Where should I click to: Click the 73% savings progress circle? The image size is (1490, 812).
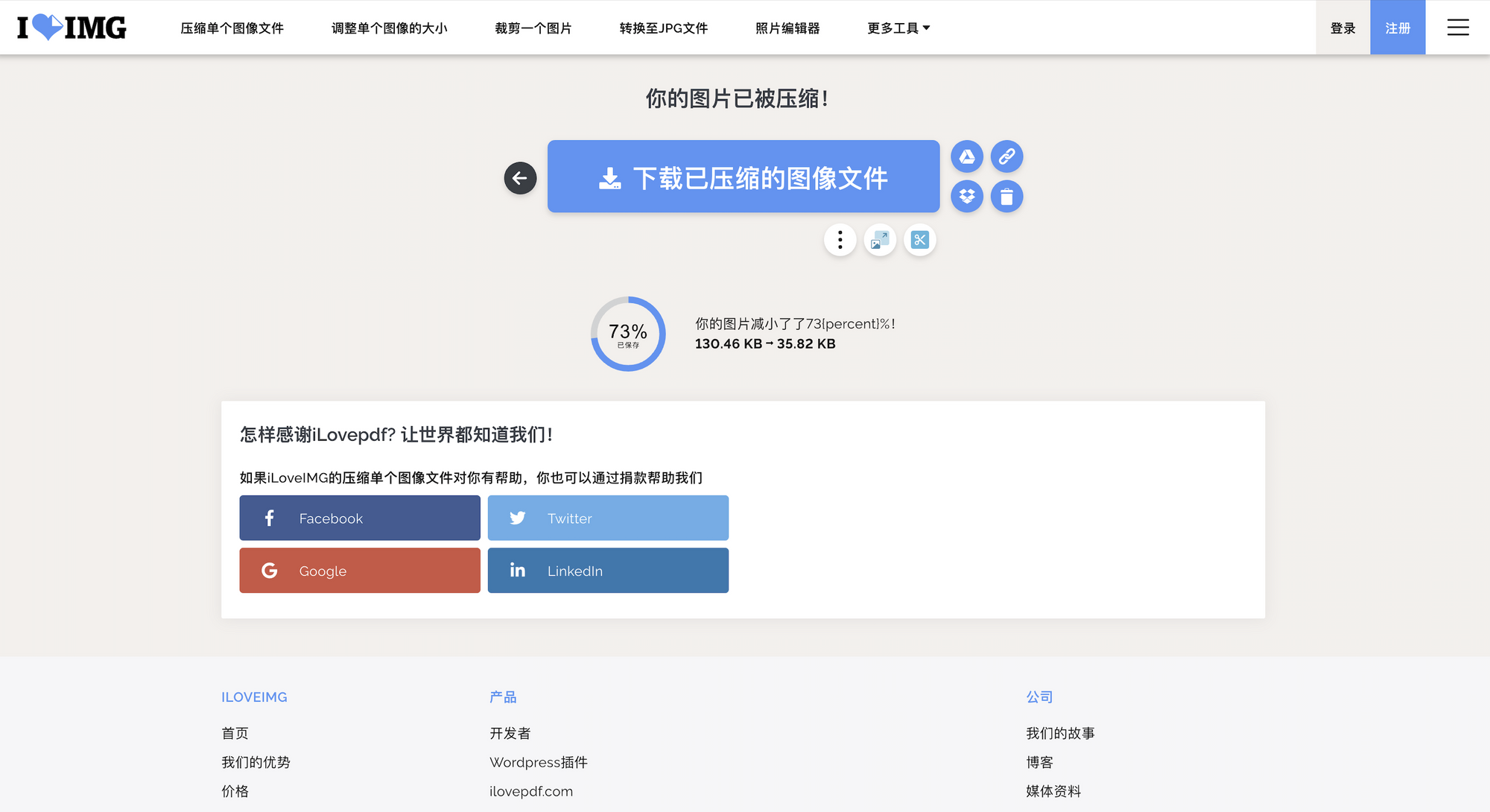(628, 334)
